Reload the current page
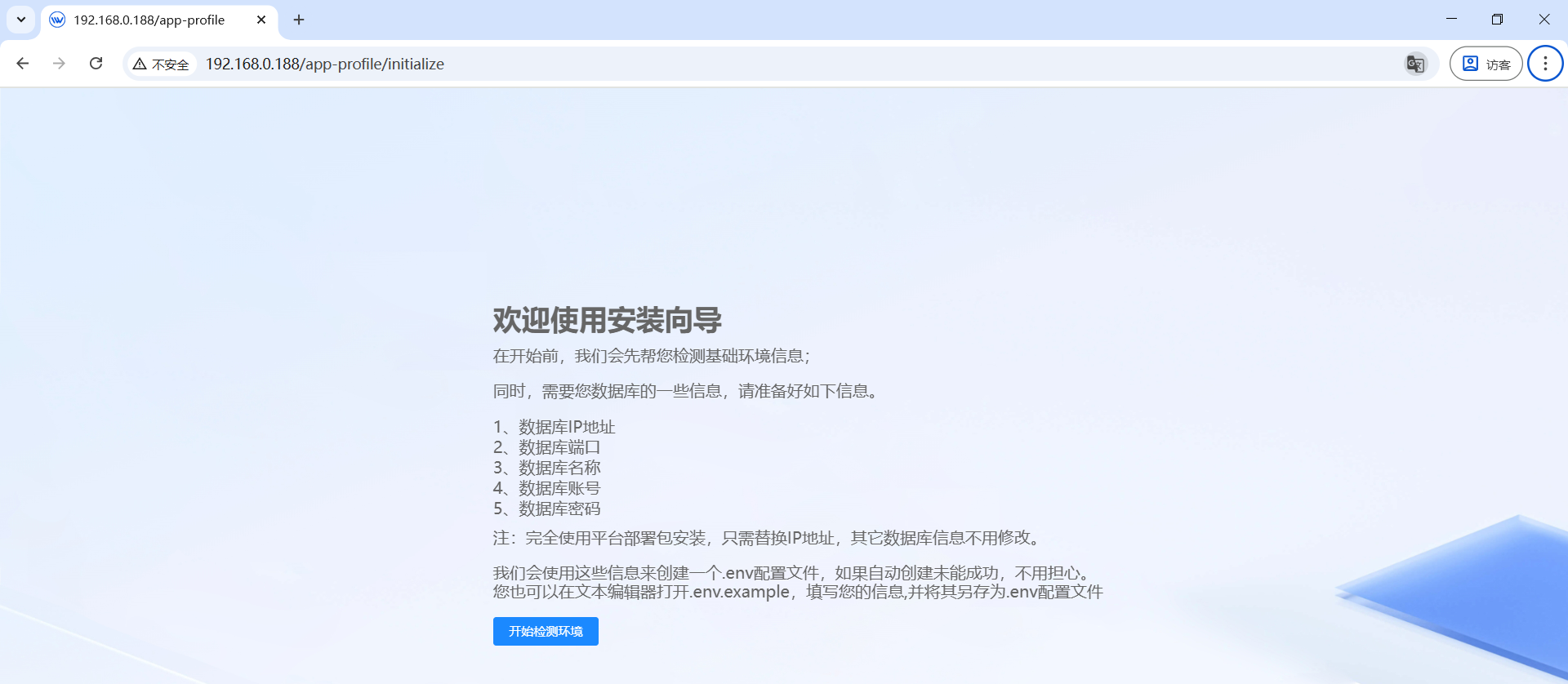The image size is (1568, 684). [96, 64]
